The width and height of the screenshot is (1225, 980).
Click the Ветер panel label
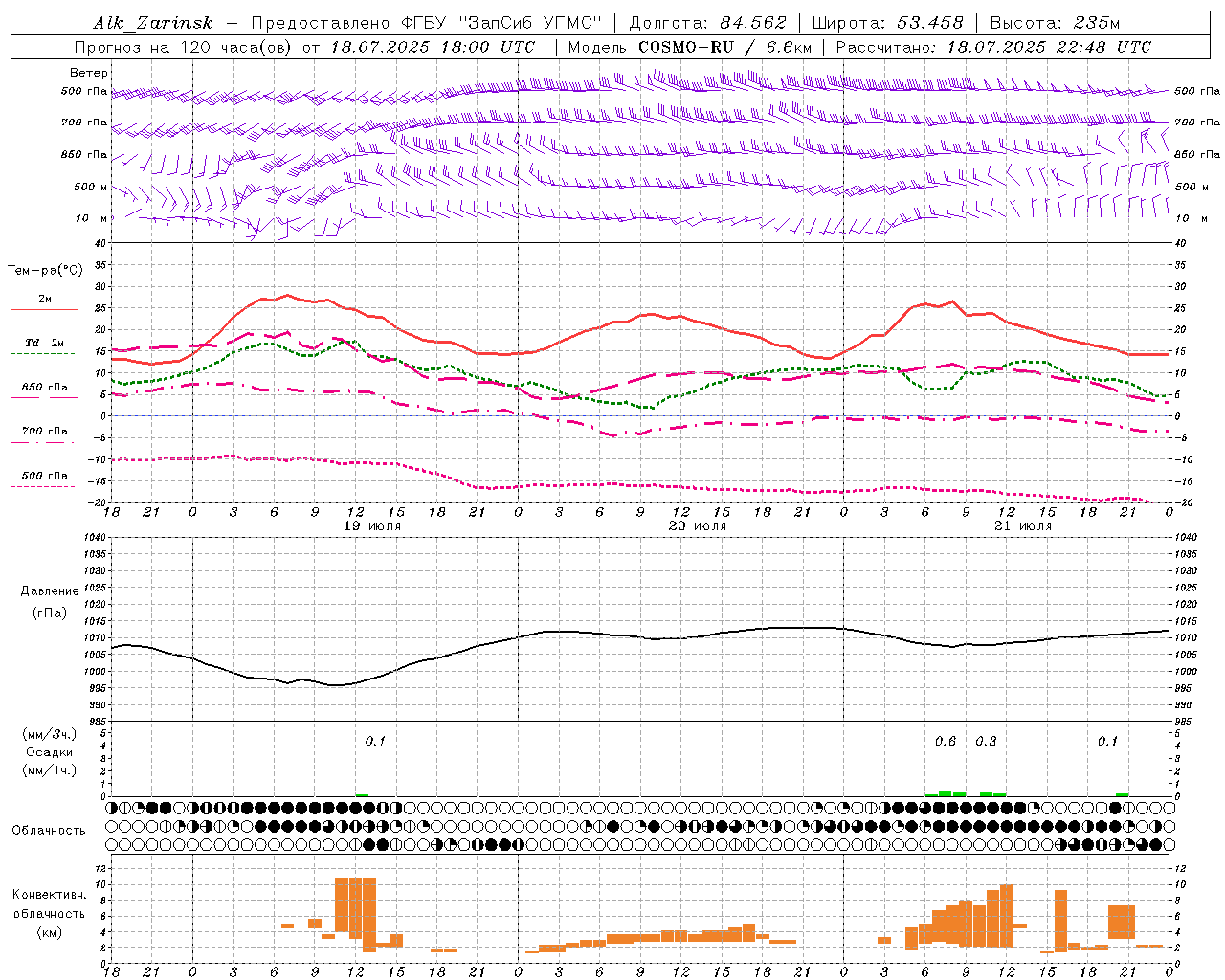[x=89, y=73]
